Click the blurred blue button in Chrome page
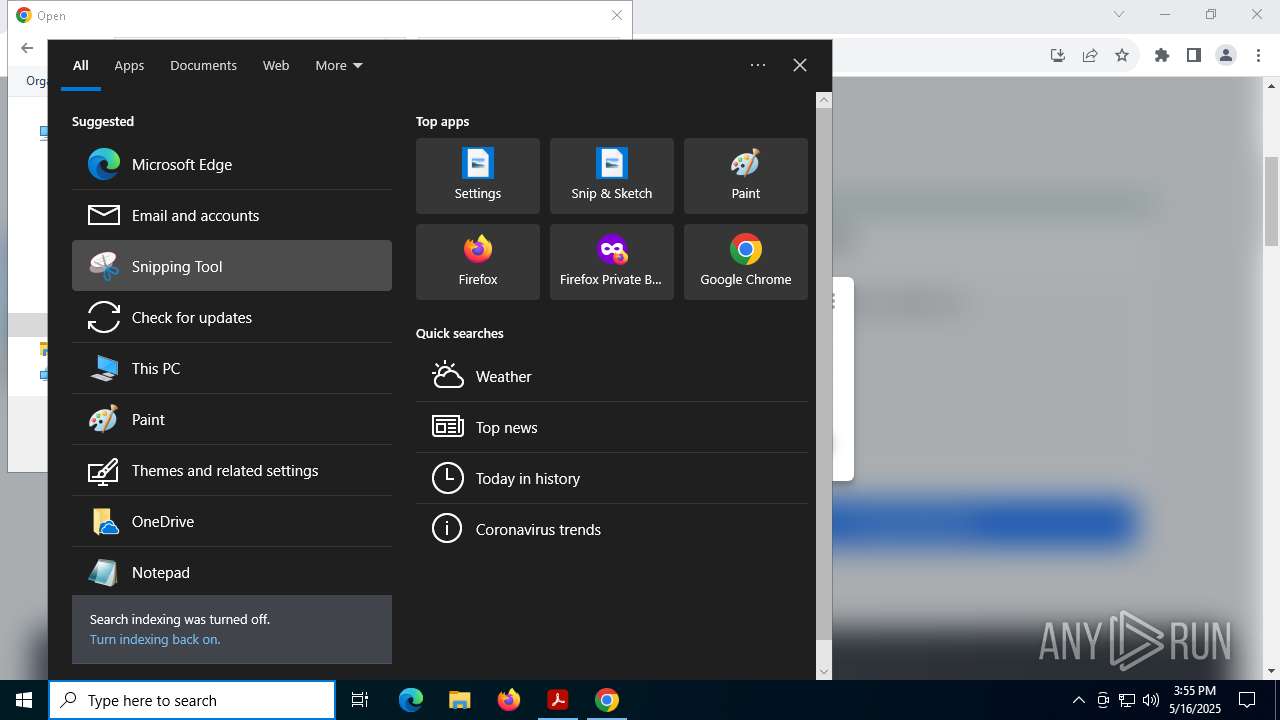This screenshot has height=720, width=1280. (x=986, y=522)
